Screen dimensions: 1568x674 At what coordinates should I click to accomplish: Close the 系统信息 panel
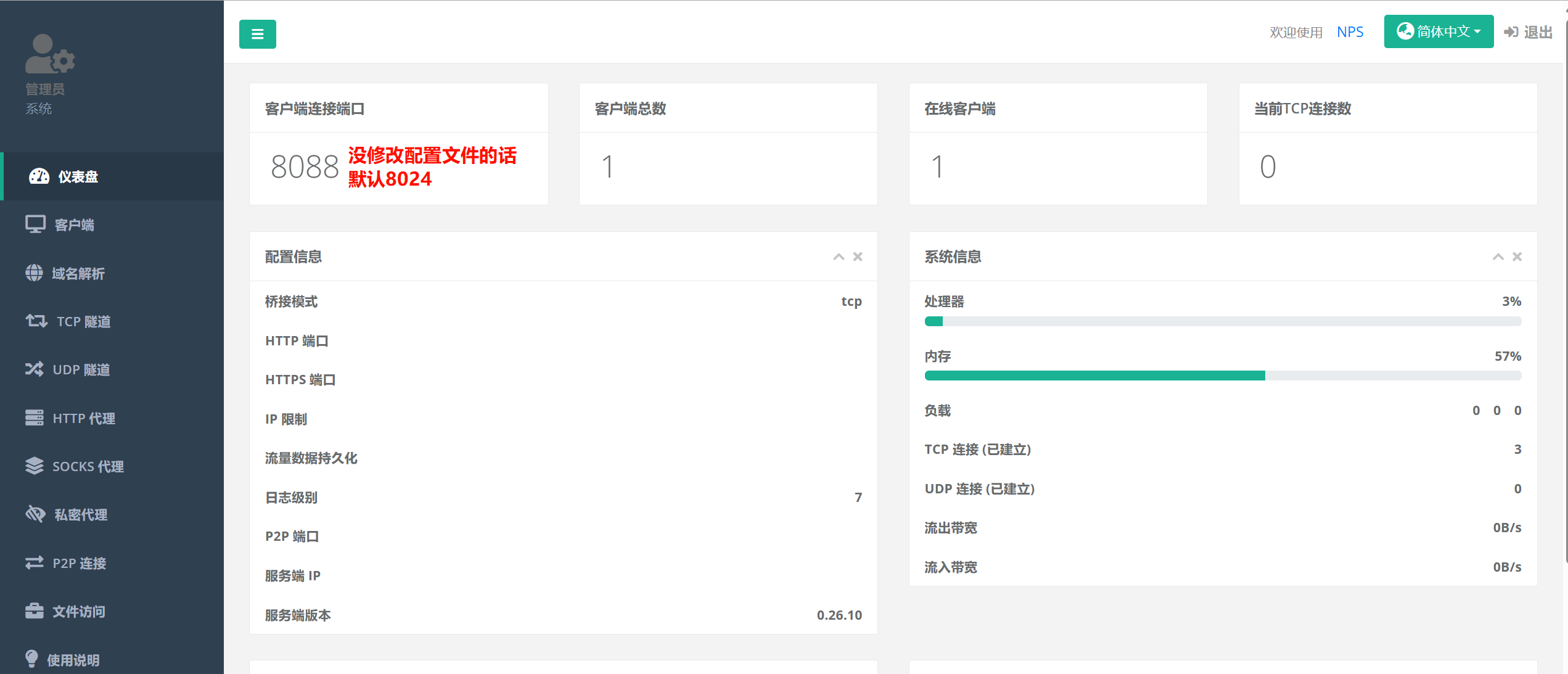(1517, 257)
